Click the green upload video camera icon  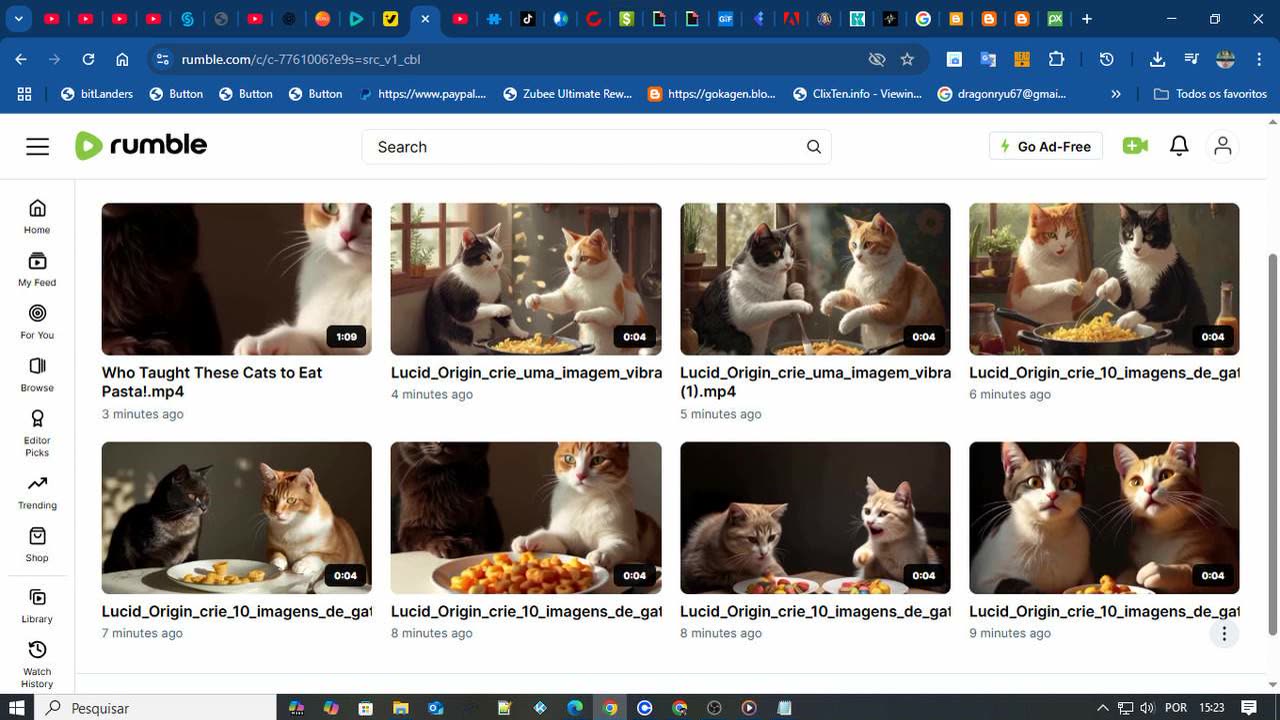point(1135,146)
